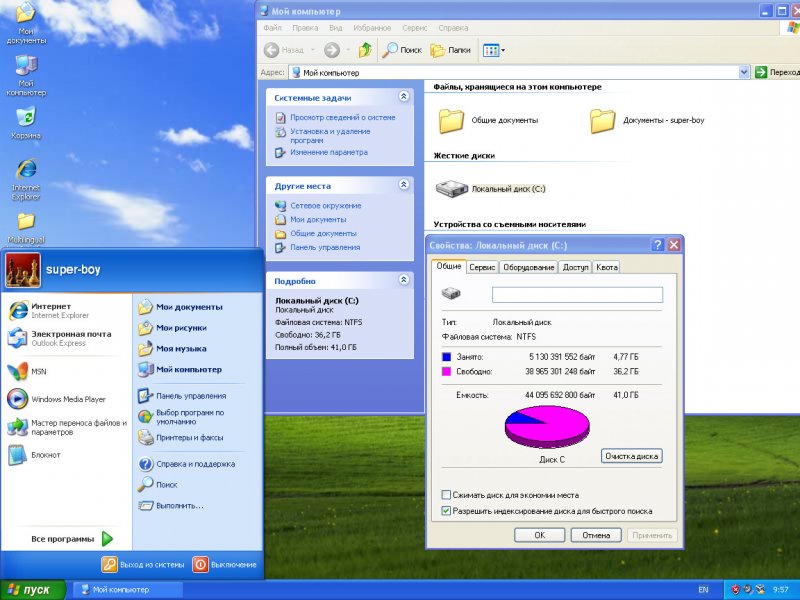Screen dimensions: 800x600
Task: Select the Общие tab in disk properties
Action: point(449,266)
